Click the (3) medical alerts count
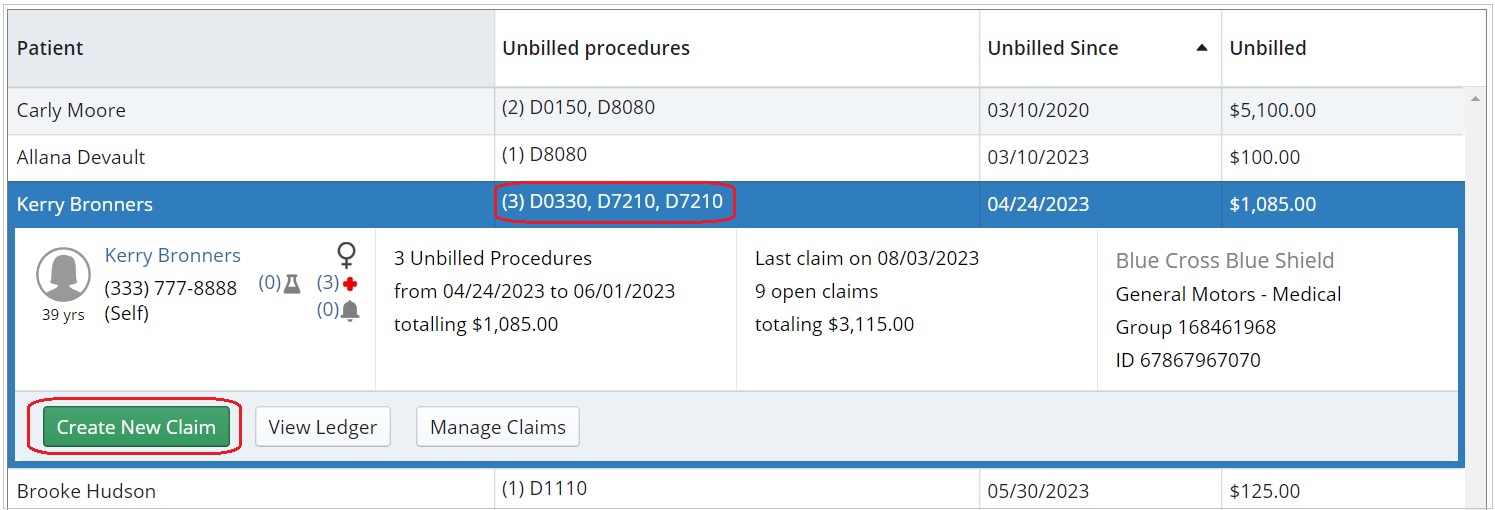This screenshot has width=1495, height=510. point(328,284)
